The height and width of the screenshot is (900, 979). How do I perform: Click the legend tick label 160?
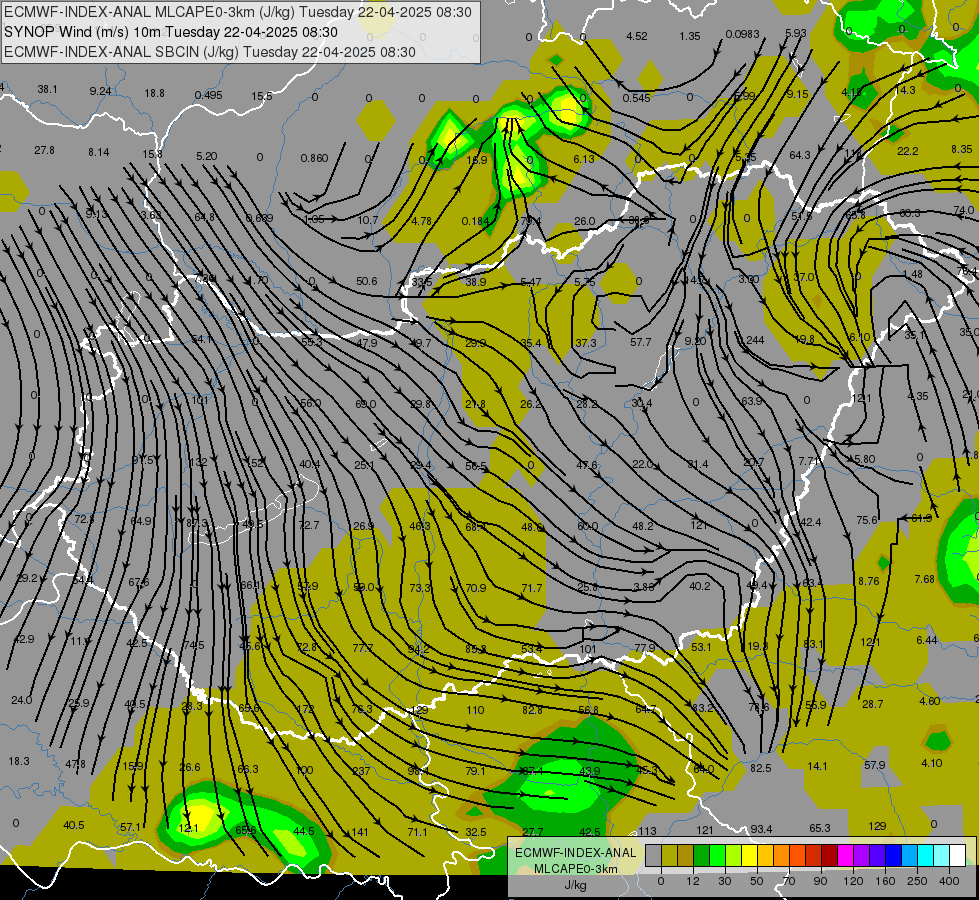click(885, 881)
